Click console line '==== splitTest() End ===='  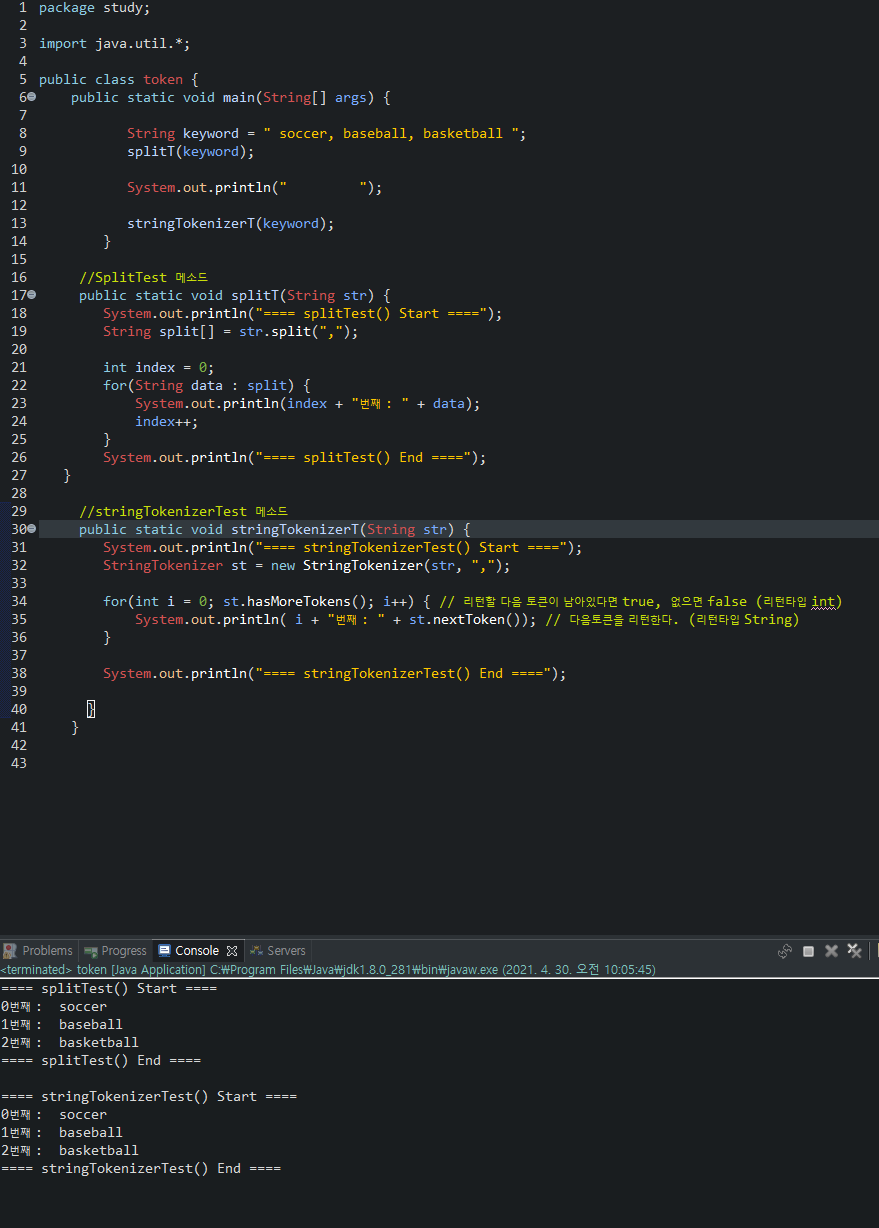click(x=101, y=1061)
